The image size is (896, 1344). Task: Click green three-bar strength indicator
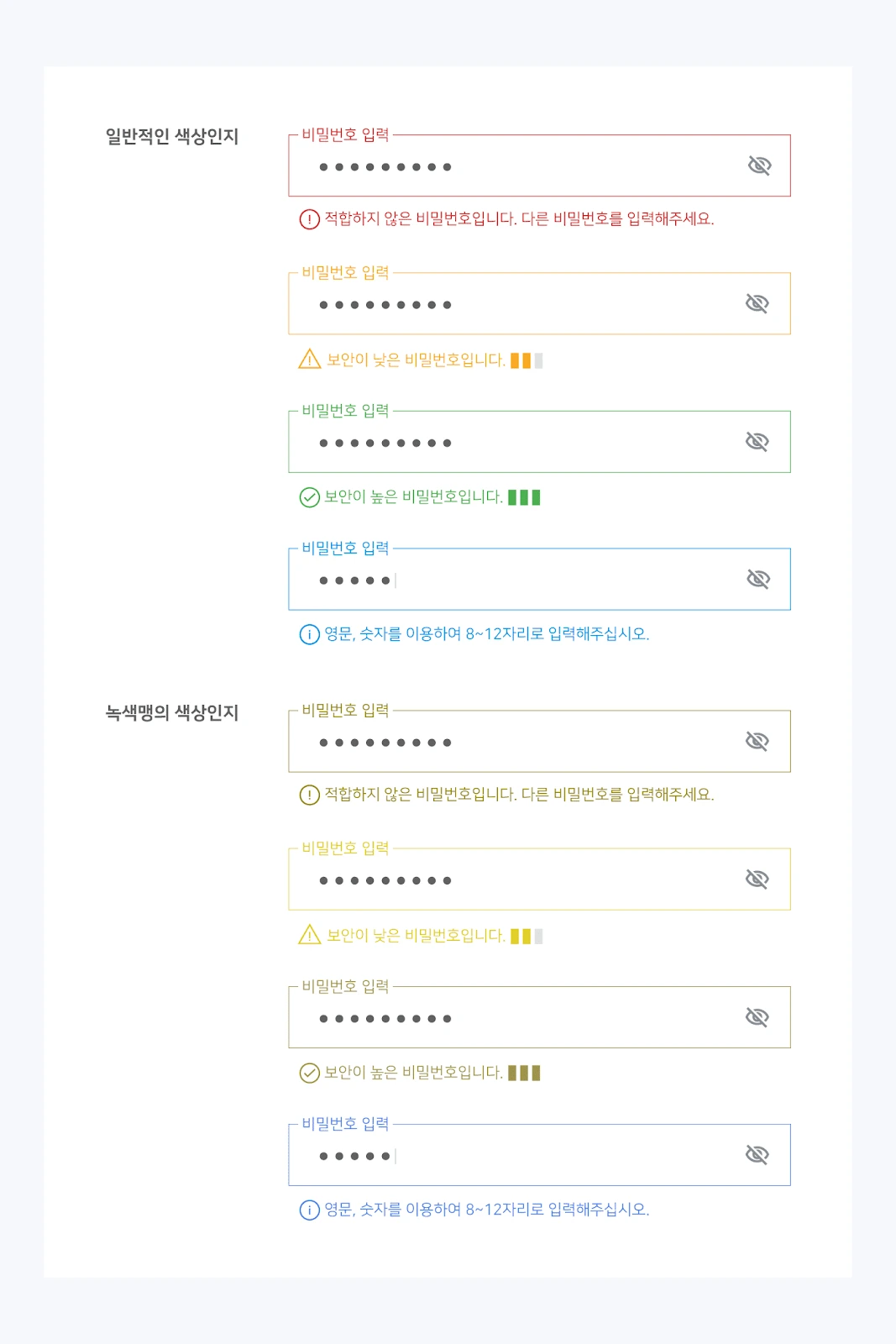point(524,497)
